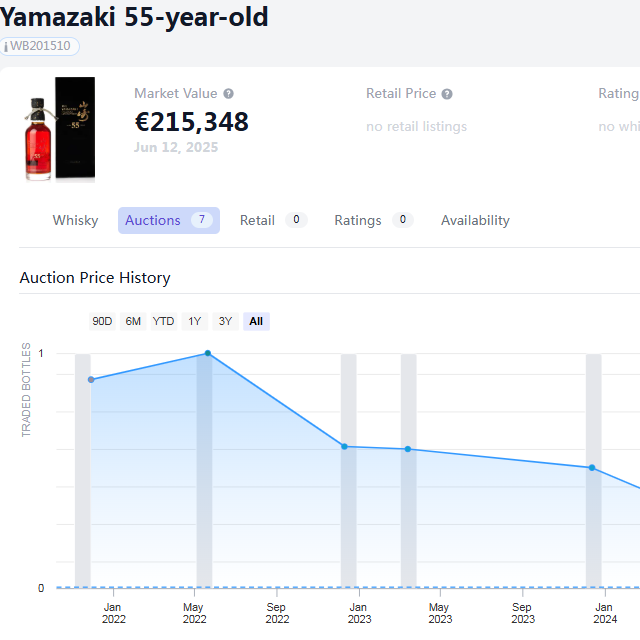Click the first data point before Jan 2022
Viewport: 640px width, 640px height.
91,380
